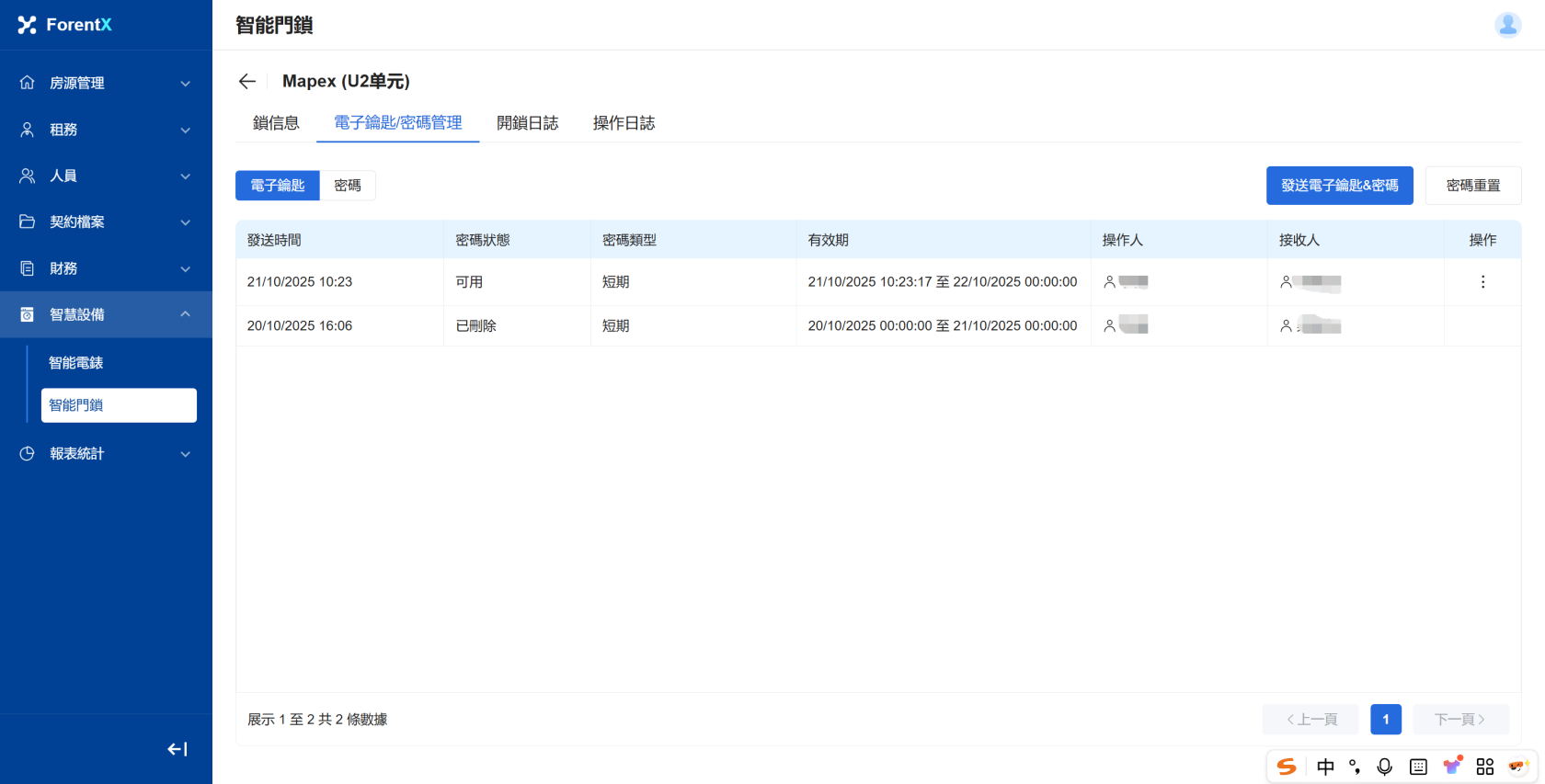The width and height of the screenshot is (1545, 784).
Task: Open 智能電錶 in the sidebar
Action: point(76,363)
